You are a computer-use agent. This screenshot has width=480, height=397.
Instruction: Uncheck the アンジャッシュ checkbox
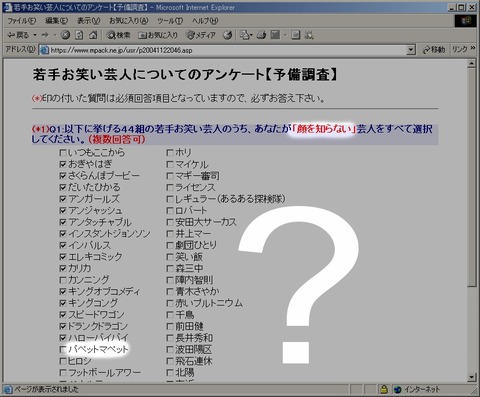click(x=63, y=211)
